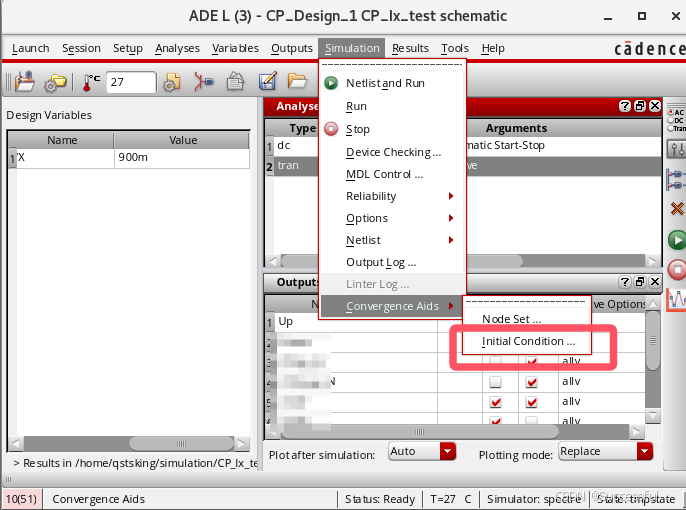Open the Tools menu
Image resolution: width=686 pixels, height=510 pixels.
[455, 48]
